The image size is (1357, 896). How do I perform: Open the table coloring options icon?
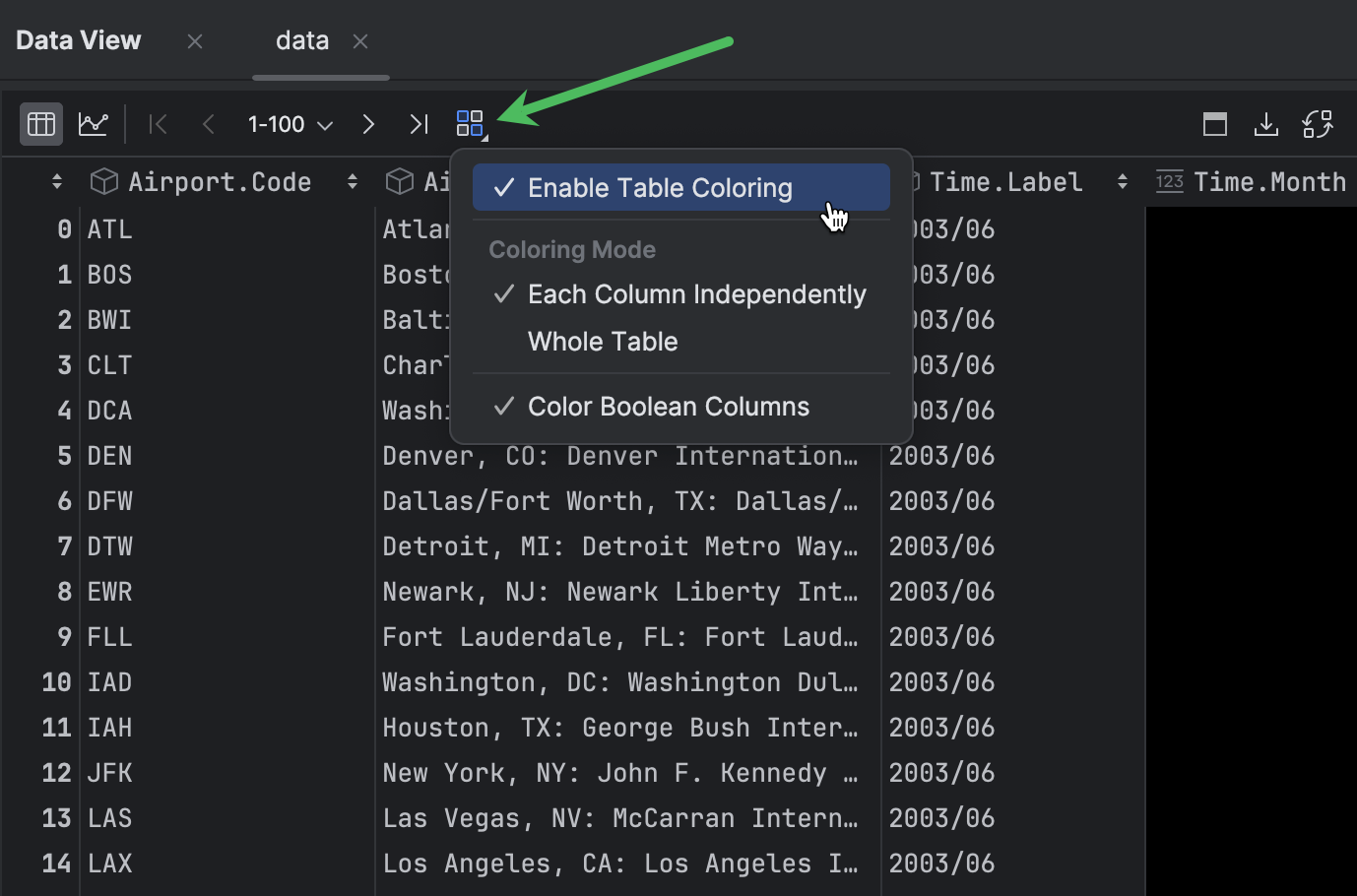tap(470, 123)
